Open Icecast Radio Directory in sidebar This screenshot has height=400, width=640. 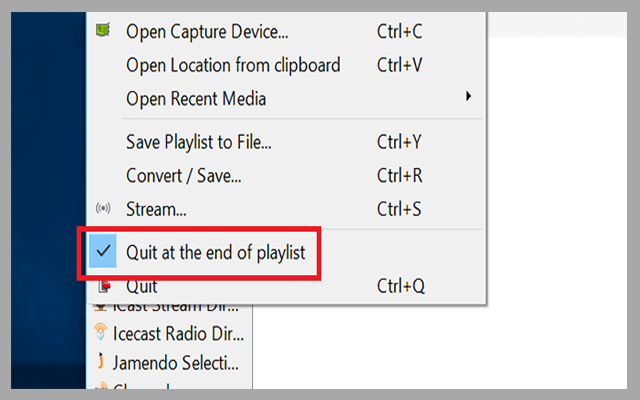[x=178, y=333]
